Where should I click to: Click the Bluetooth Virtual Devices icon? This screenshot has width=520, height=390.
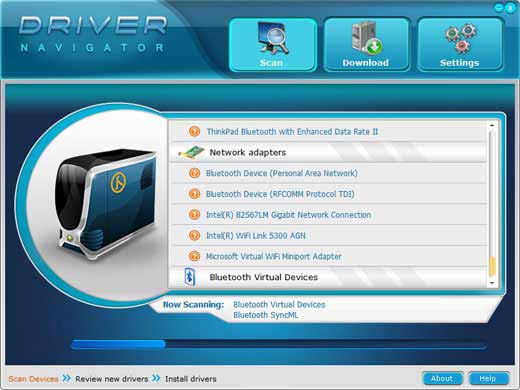[189, 277]
